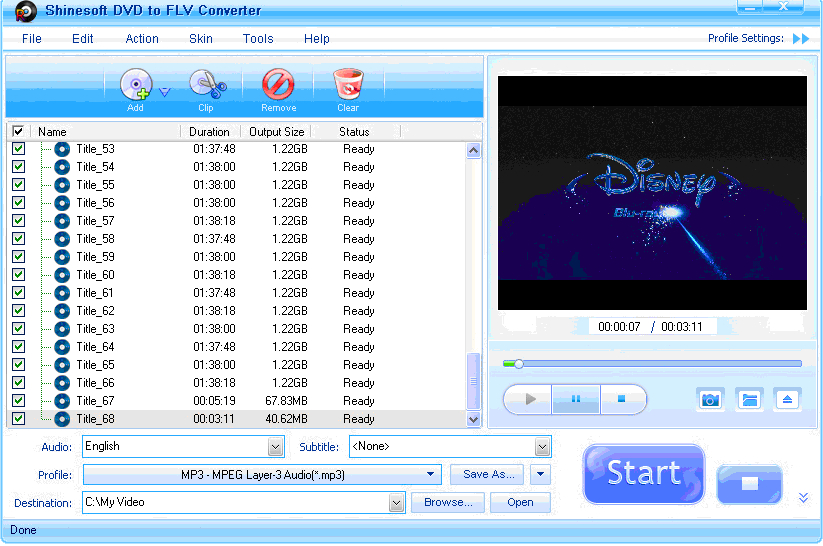Screen dimensions: 823x546
Task: Open the Edit menu
Action: [x=82, y=39]
